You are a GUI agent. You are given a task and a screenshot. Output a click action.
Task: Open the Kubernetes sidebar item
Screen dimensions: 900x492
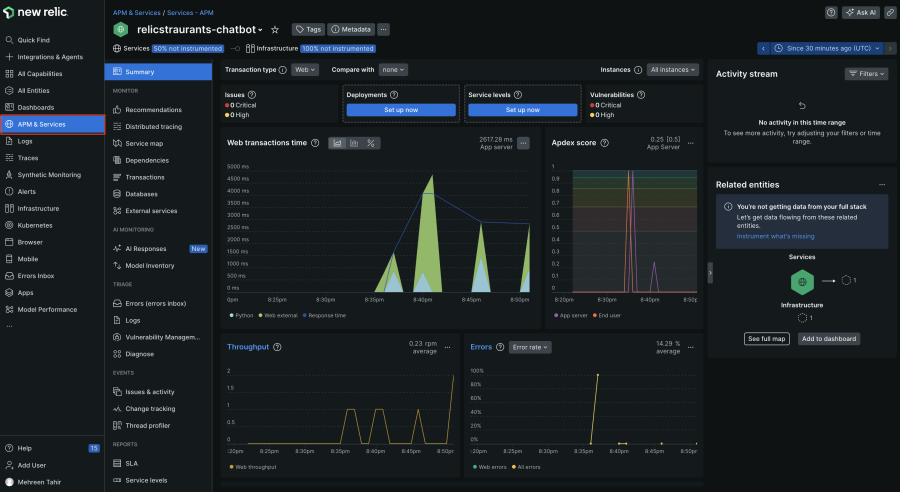click(36, 225)
